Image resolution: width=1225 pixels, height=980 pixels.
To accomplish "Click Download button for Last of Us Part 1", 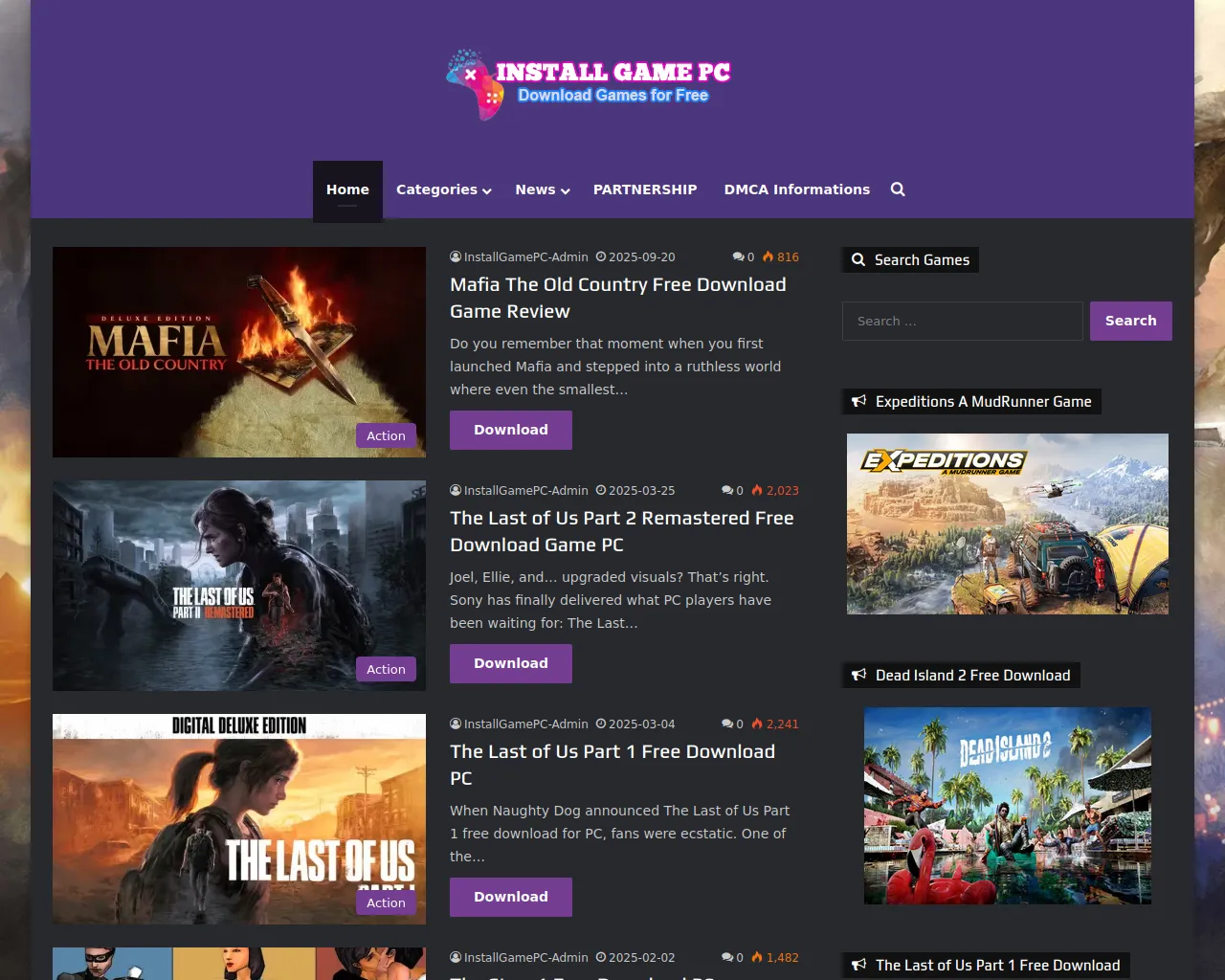I will [x=511, y=897].
